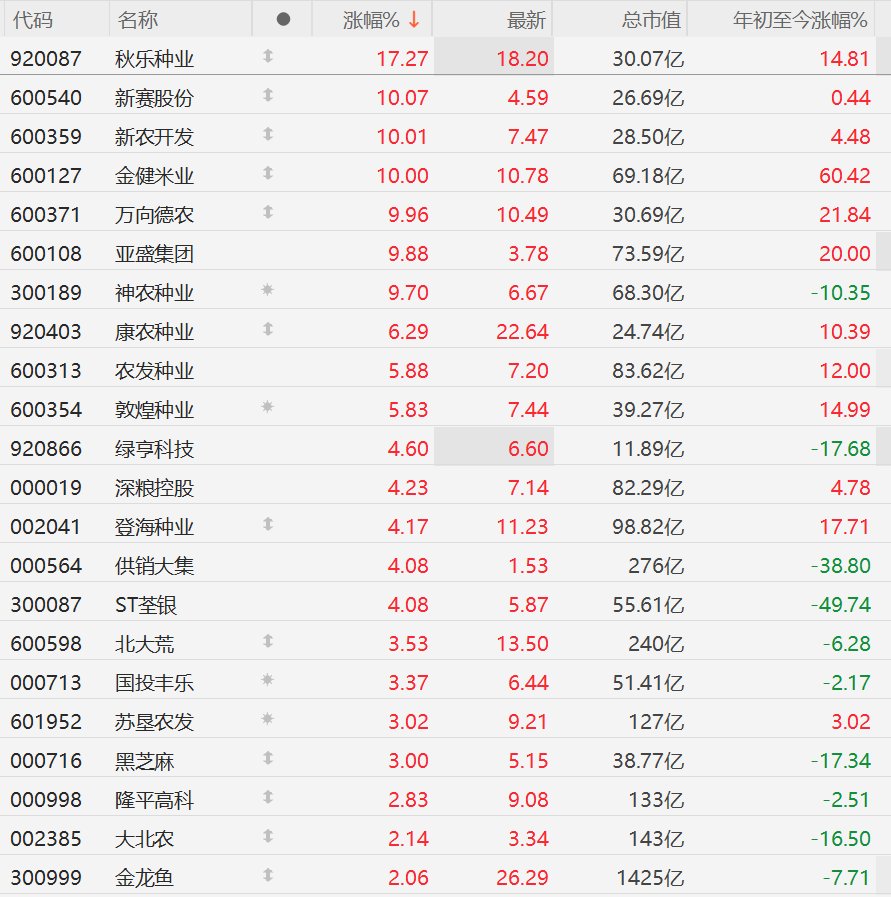Select stock name 金龙鱼
Viewport: 891px width, 897px height.
click(144, 878)
